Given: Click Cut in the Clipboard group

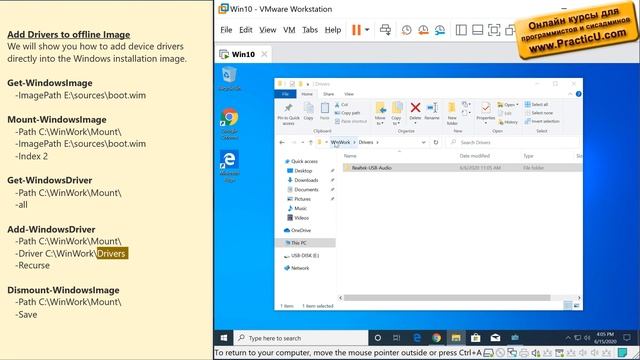Looking at the screenshot, I should [341, 105].
